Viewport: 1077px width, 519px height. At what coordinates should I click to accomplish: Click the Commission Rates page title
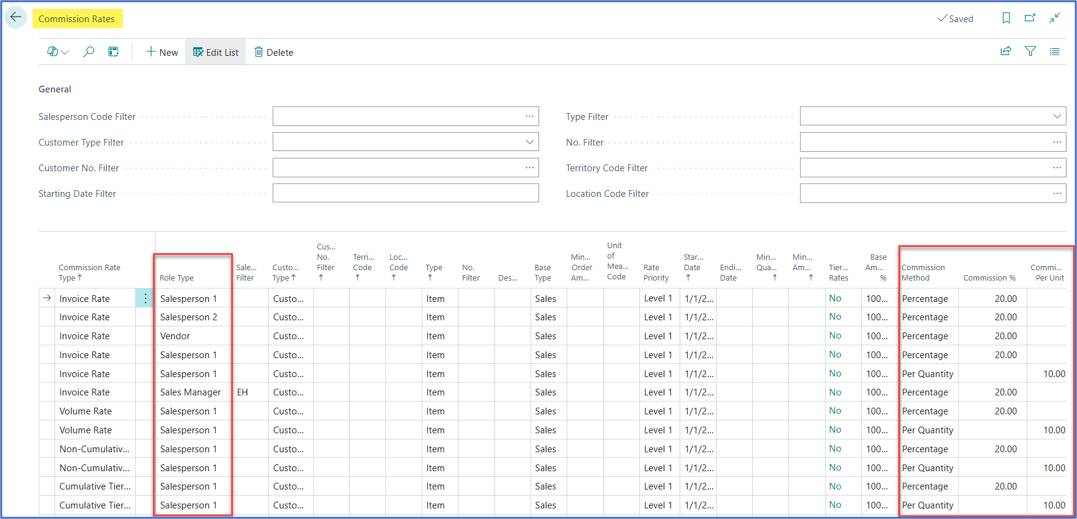click(x=77, y=19)
